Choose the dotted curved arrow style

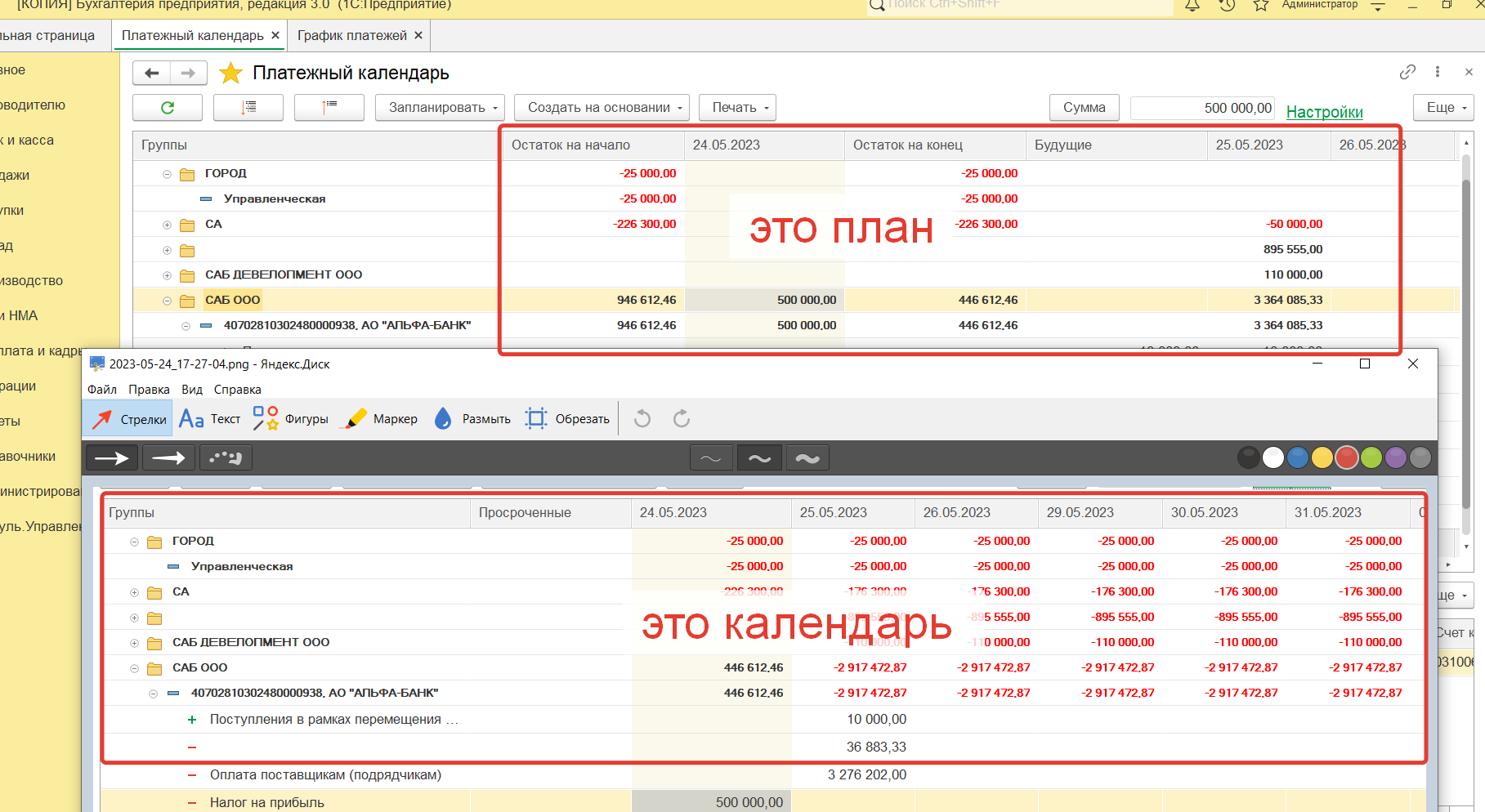(x=226, y=458)
